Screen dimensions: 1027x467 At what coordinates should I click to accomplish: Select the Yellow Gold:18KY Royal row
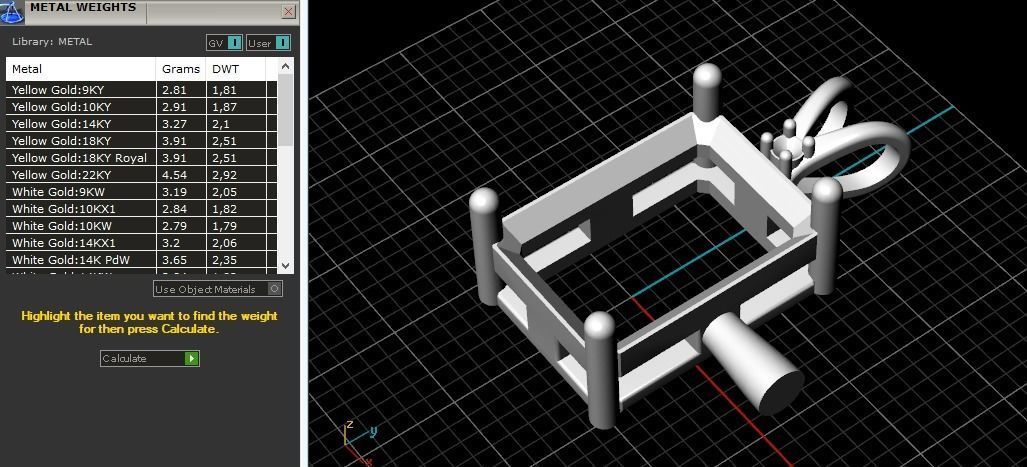tap(141, 158)
